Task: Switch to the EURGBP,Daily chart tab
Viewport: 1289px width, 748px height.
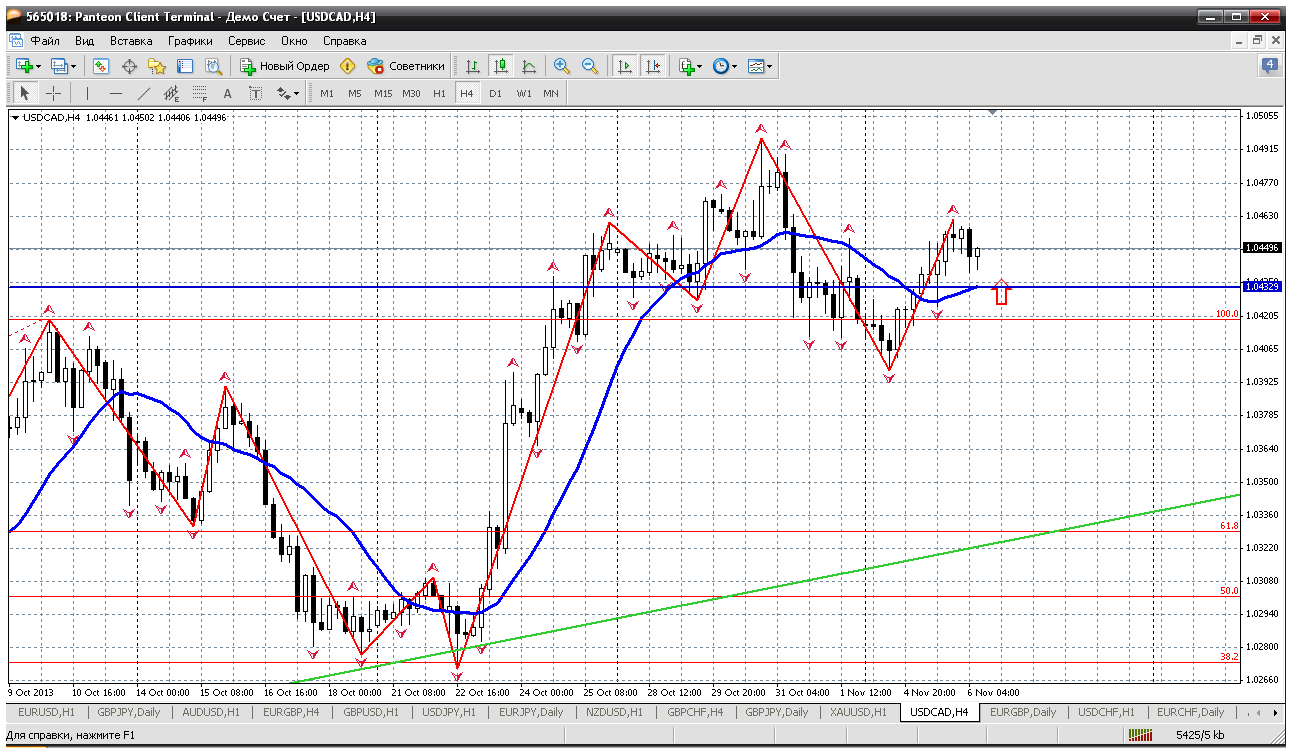Action: click(x=1023, y=713)
